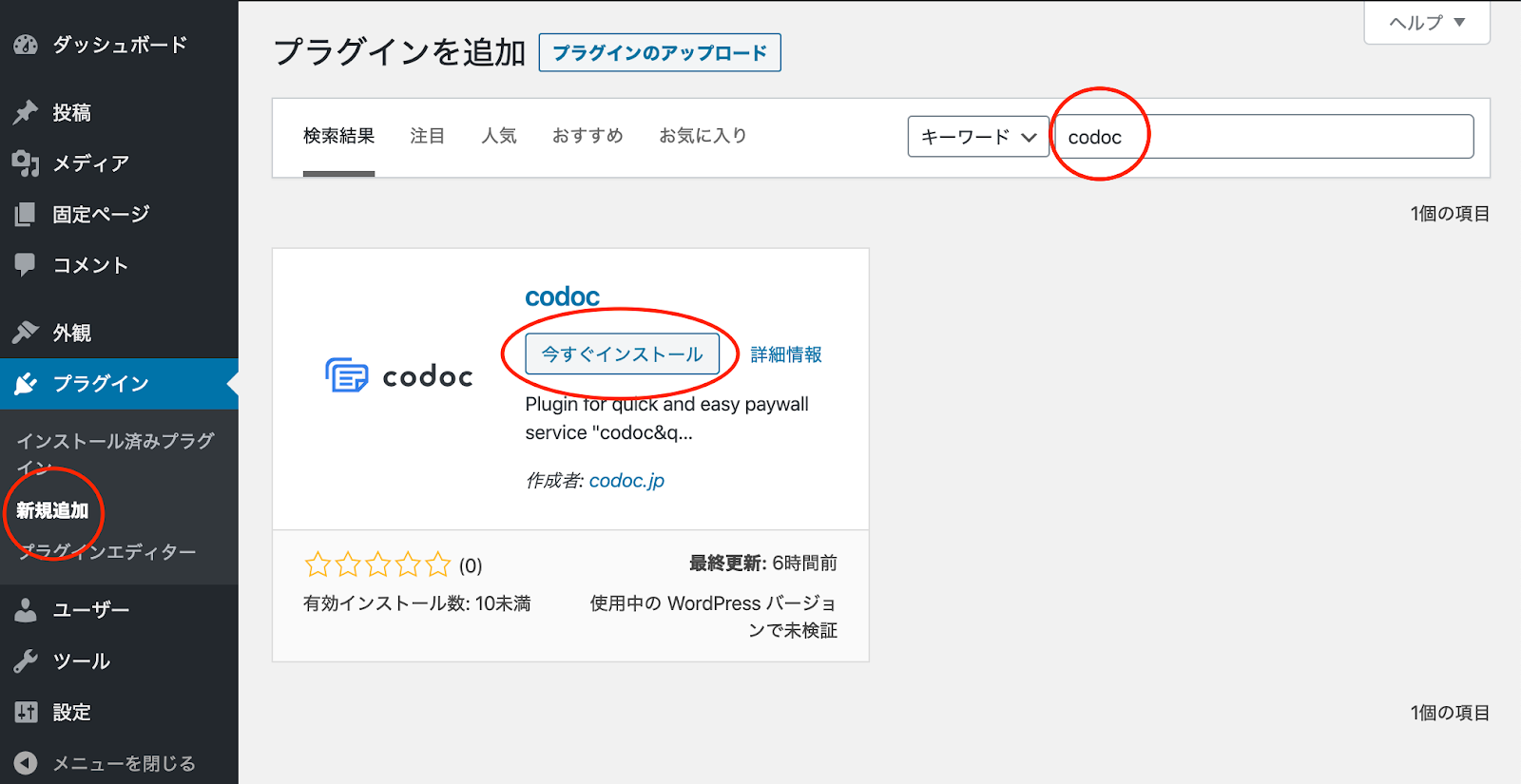Click the codoc plugin title link
Image resolution: width=1521 pixels, height=784 pixels.
pos(562,297)
